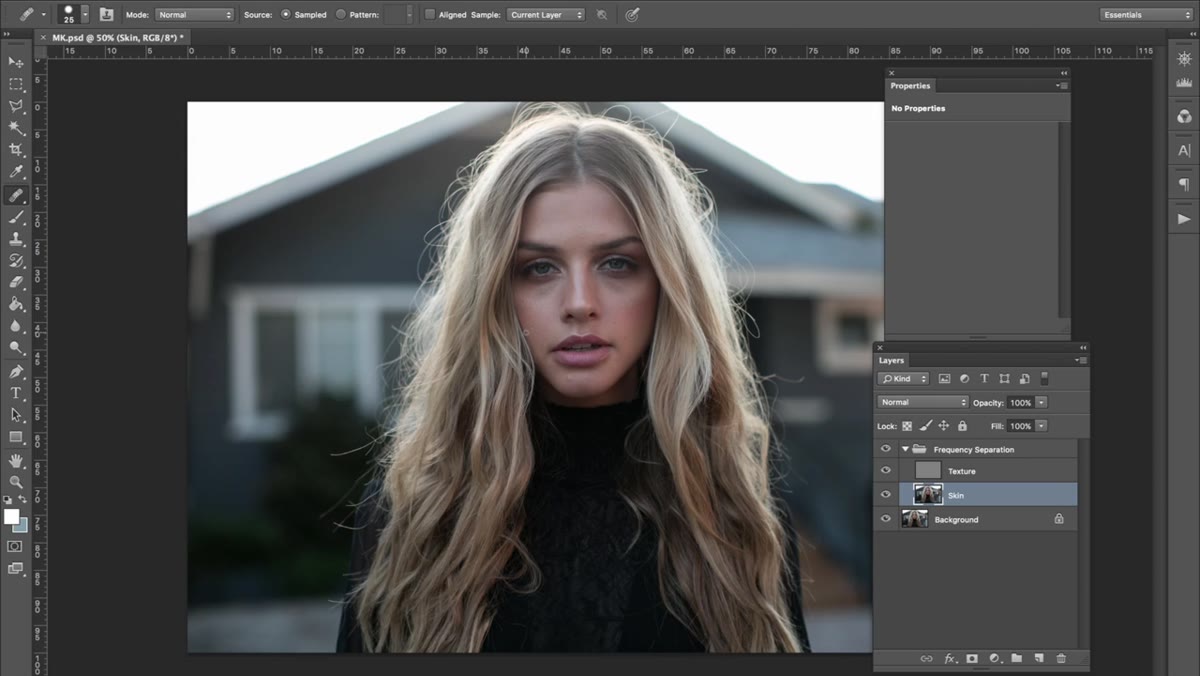Screen dimensions: 1200x676
Task: Select the Zoom tool
Action: tap(16, 482)
